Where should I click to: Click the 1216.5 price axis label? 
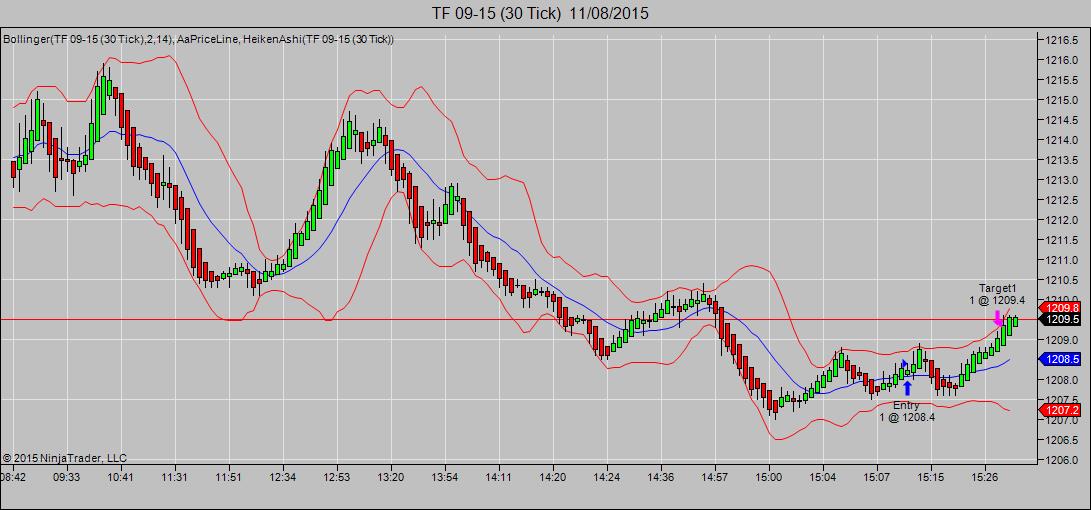tap(1061, 40)
